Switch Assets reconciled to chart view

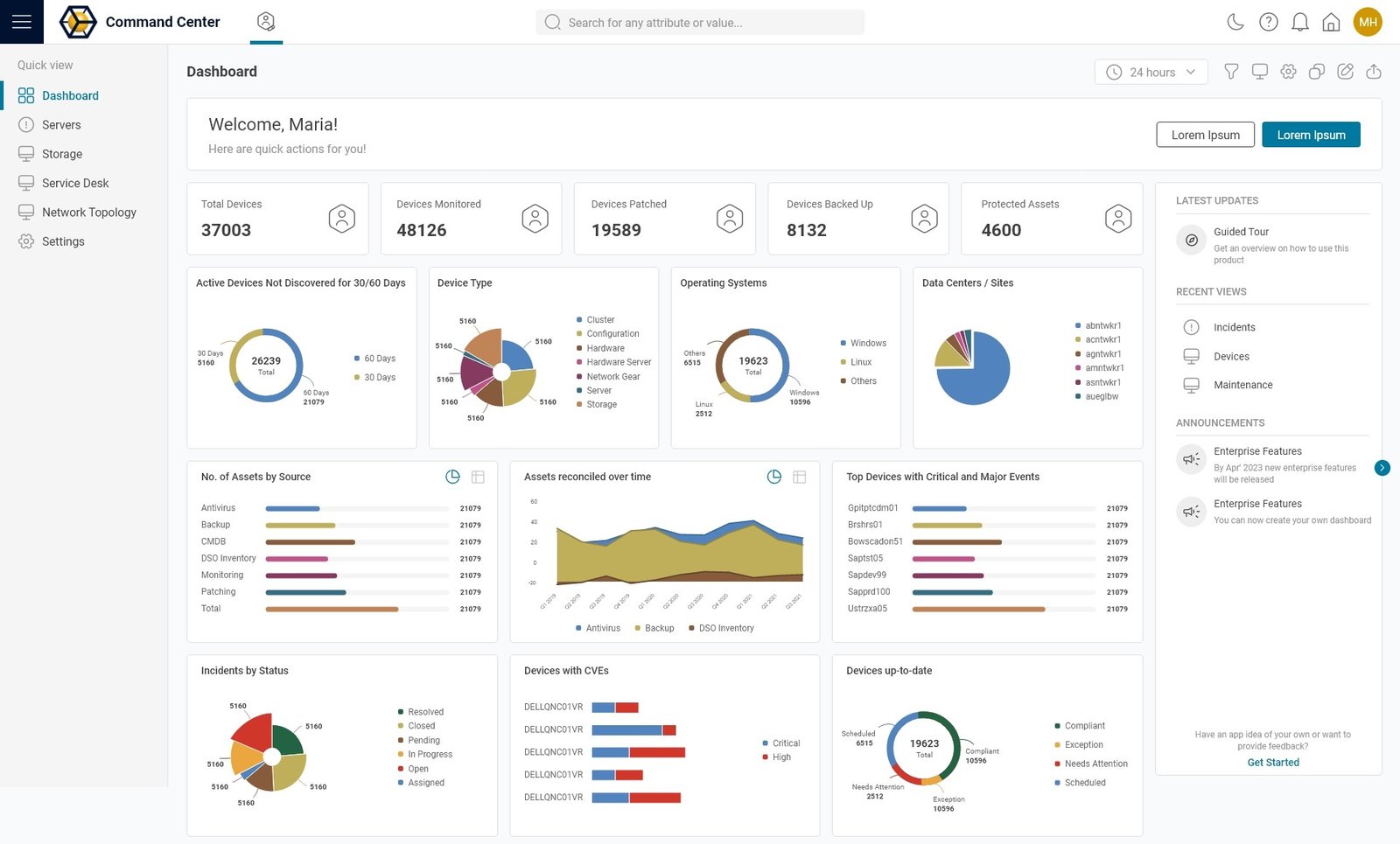[774, 477]
